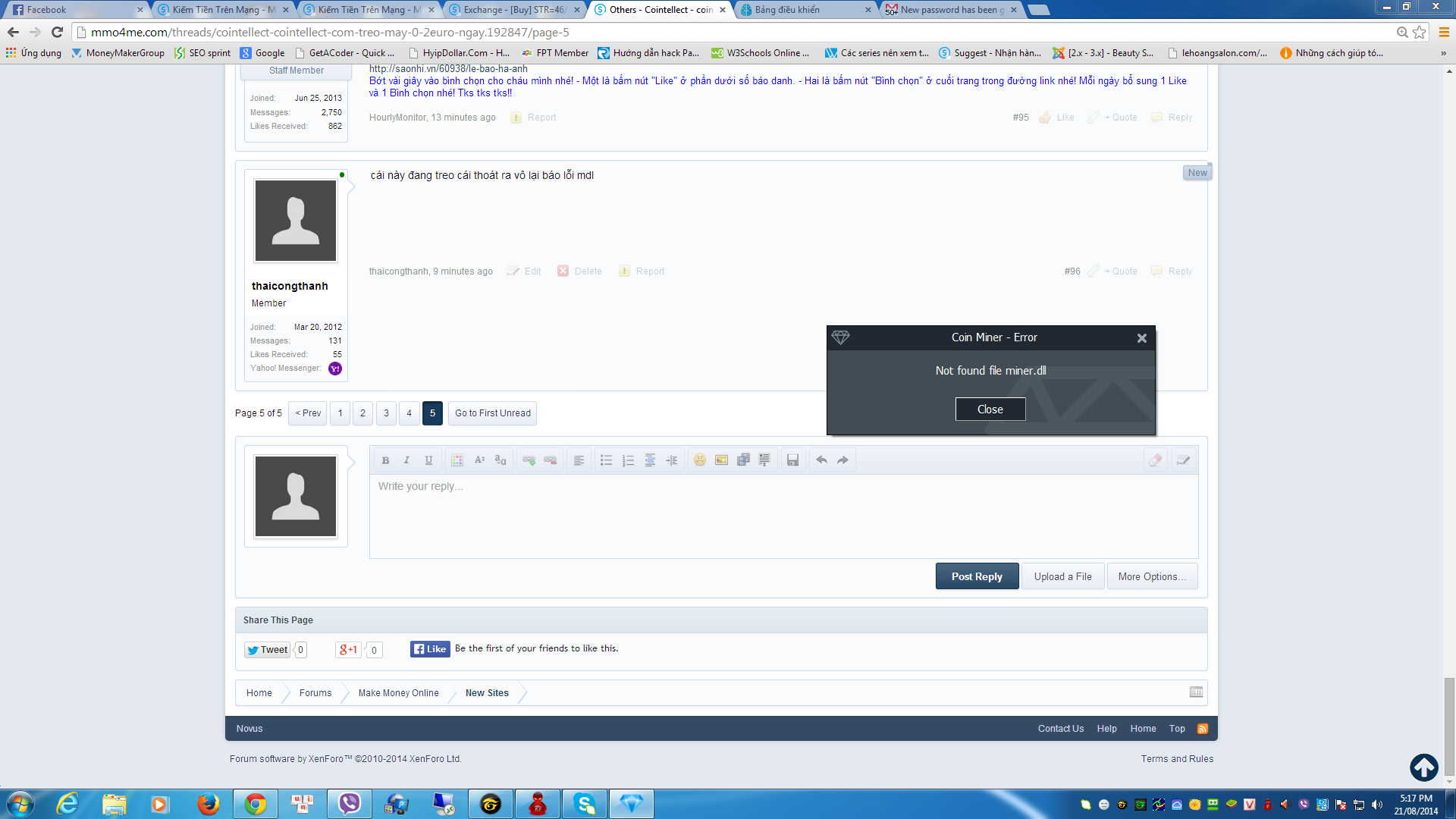Insert a link with the editor icon

click(529, 460)
